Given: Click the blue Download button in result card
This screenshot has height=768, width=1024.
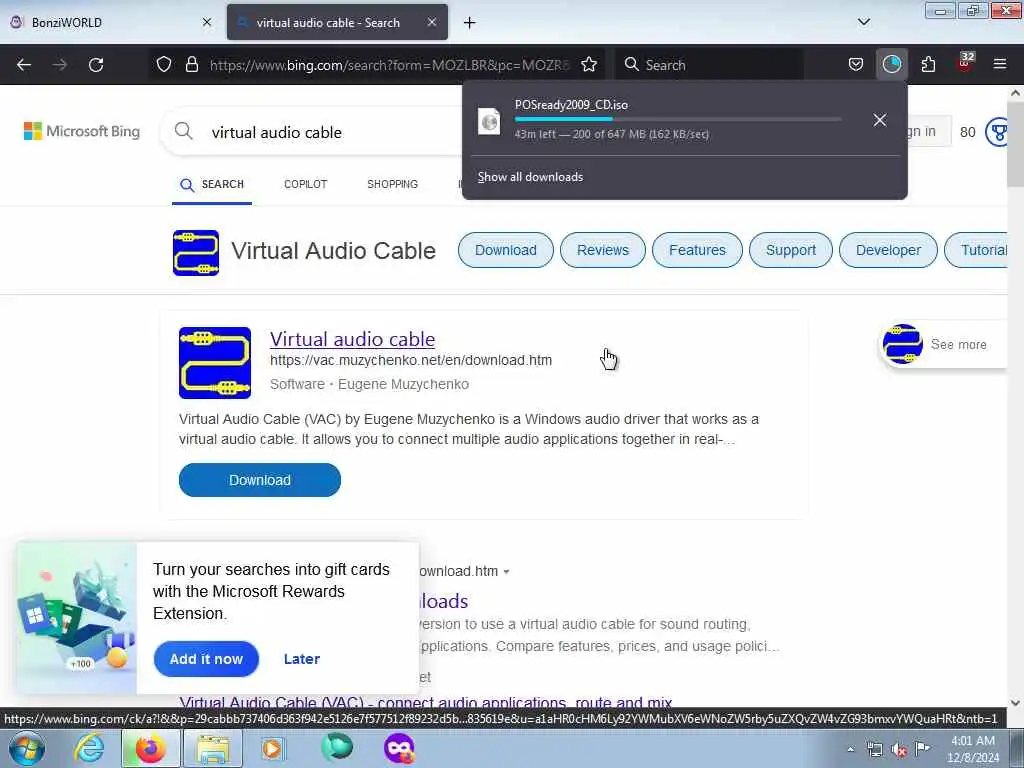Looking at the screenshot, I should (x=260, y=480).
